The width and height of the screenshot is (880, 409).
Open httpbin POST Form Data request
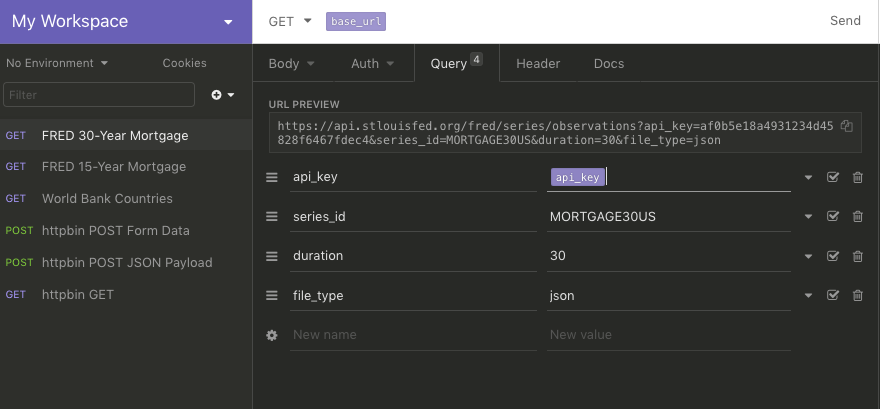click(126, 231)
